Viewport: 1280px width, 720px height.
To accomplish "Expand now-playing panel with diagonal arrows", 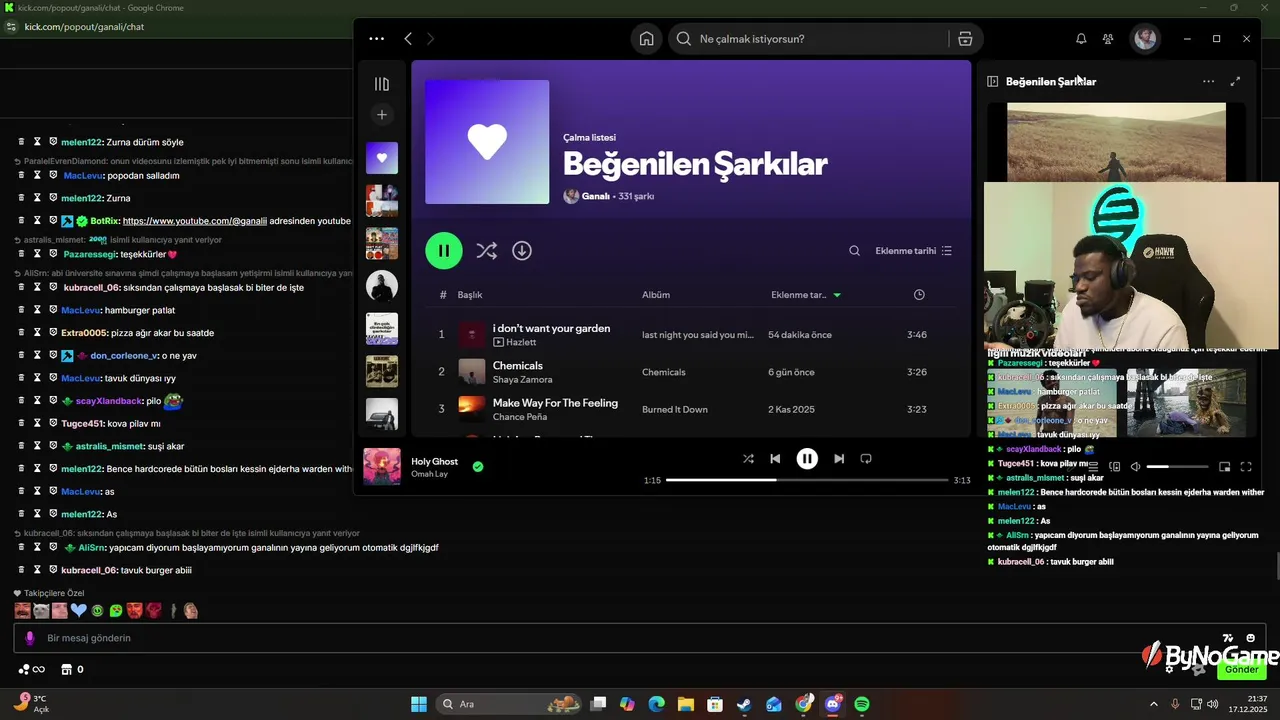I will (1235, 82).
